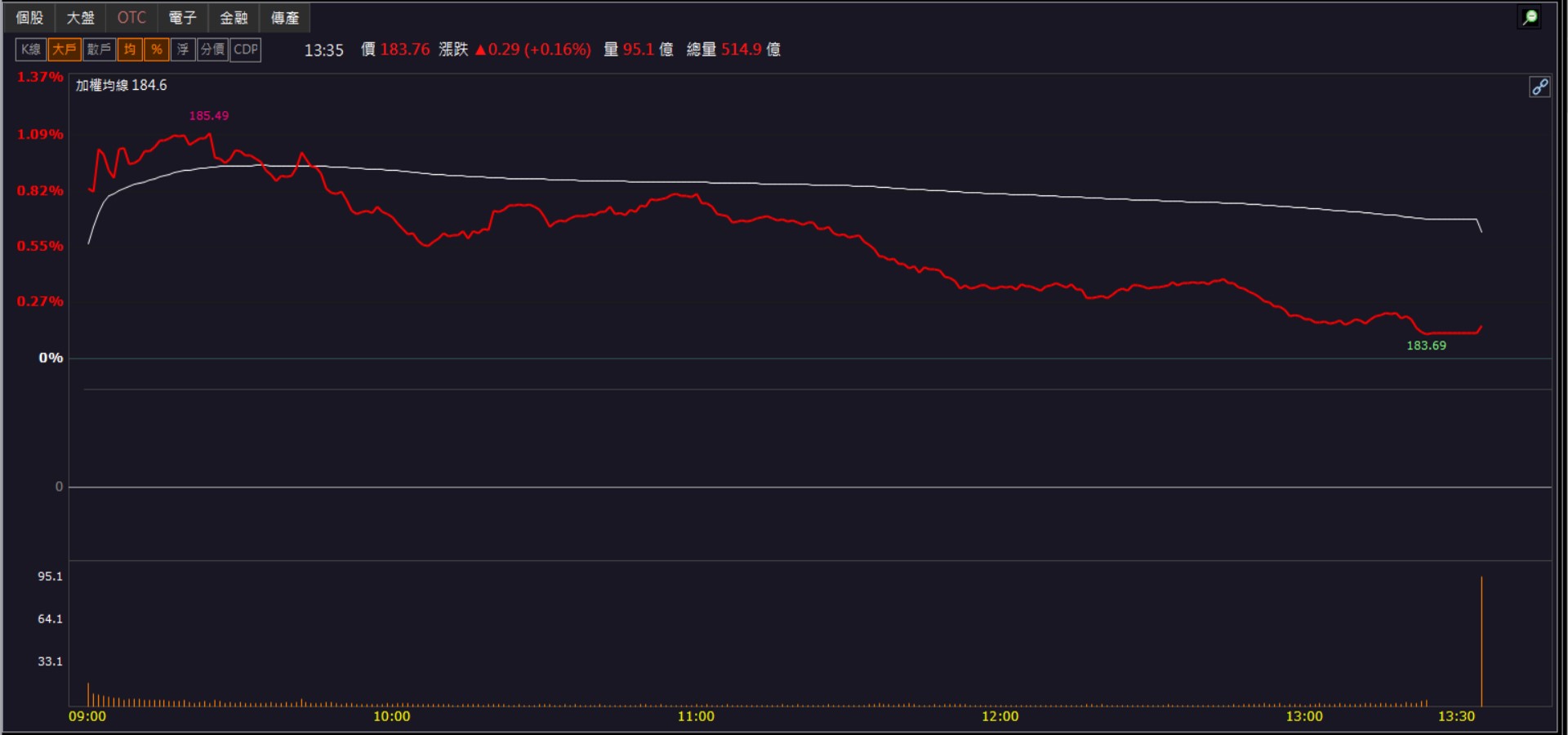
Task: Toggle the K線 chart mode
Action: [x=31, y=50]
